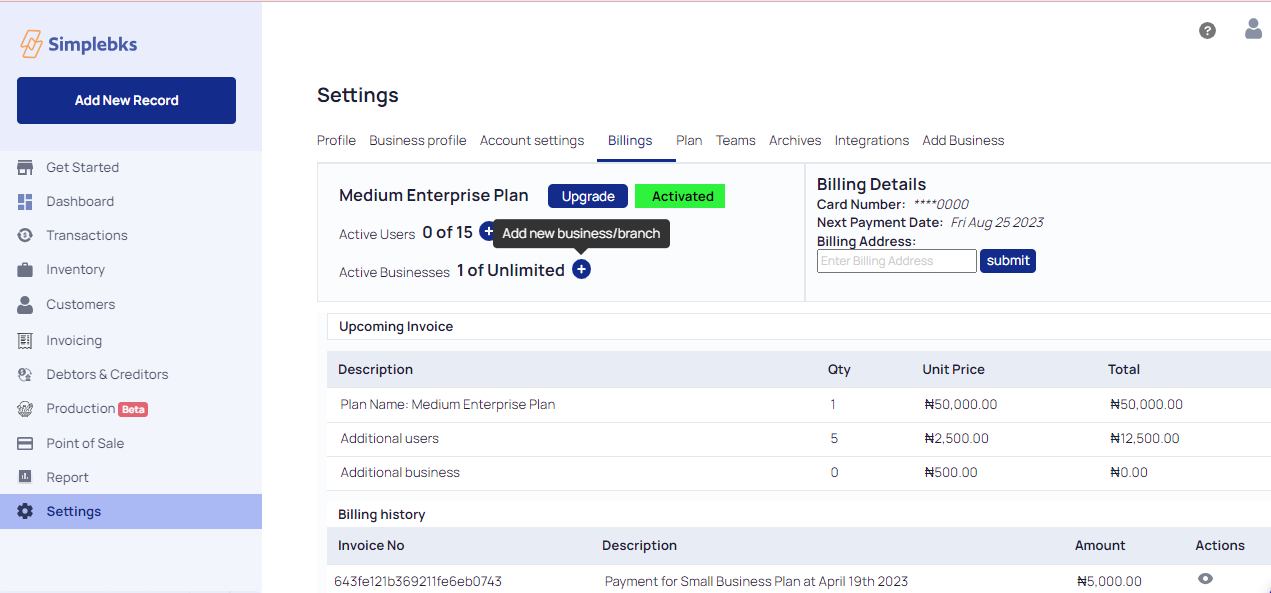
Task: Switch to the Teams tab
Action: pos(735,140)
